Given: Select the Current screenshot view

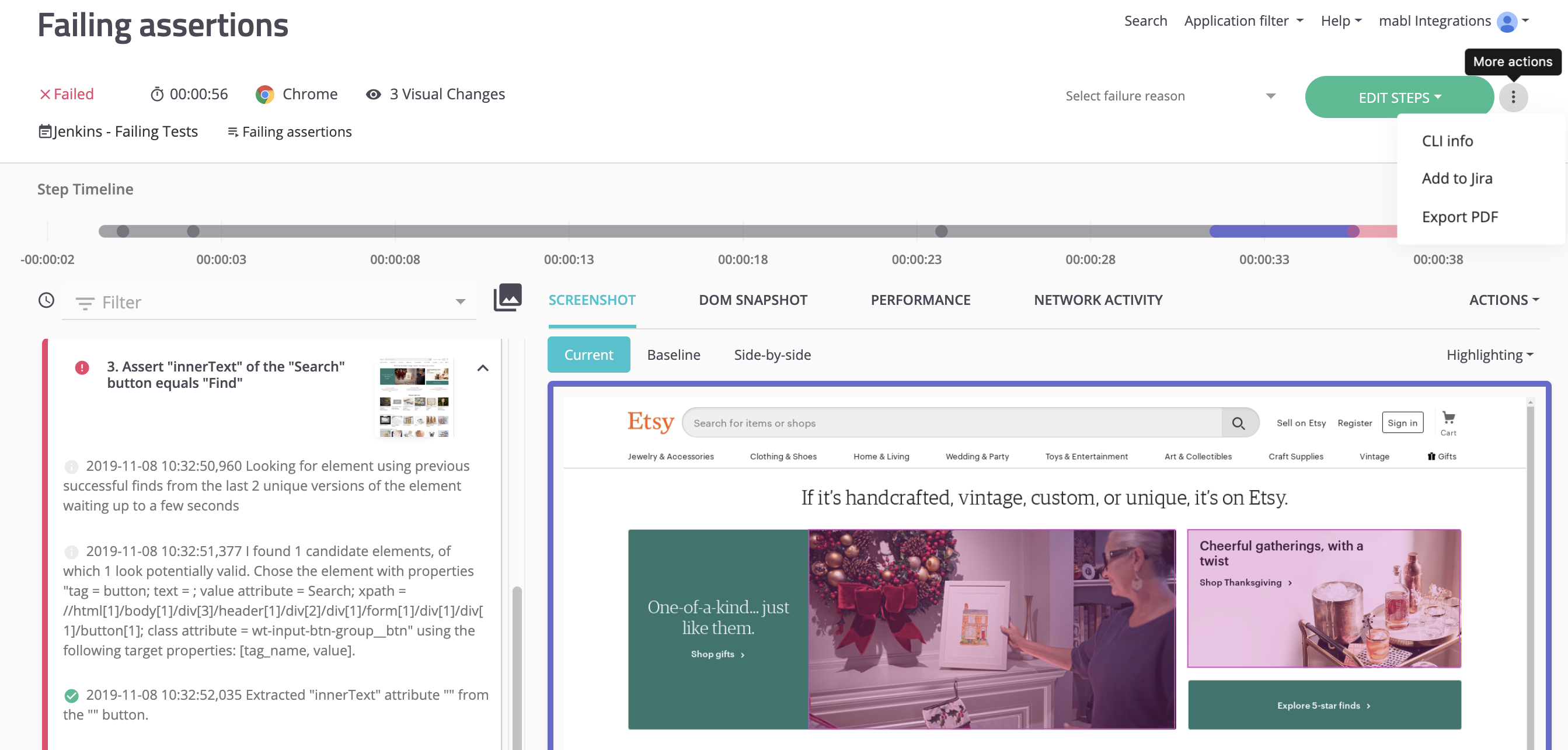Looking at the screenshot, I should 588,355.
